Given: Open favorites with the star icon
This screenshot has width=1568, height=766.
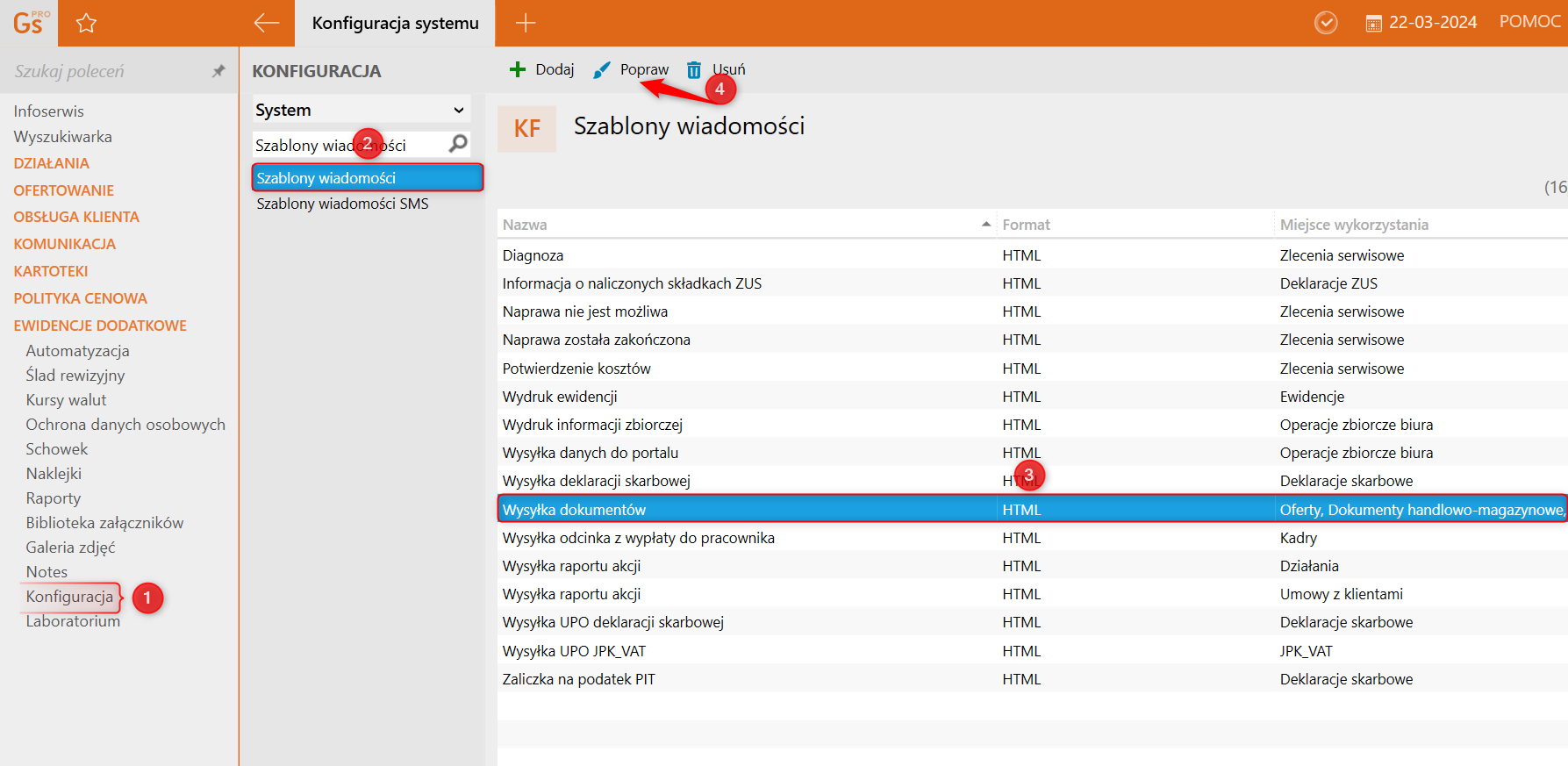Looking at the screenshot, I should pyautogui.click(x=86, y=24).
